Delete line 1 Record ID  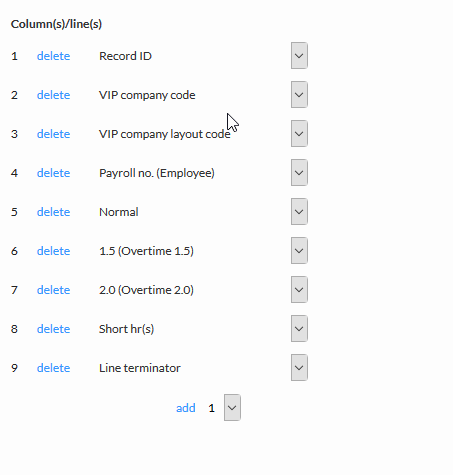(x=53, y=56)
